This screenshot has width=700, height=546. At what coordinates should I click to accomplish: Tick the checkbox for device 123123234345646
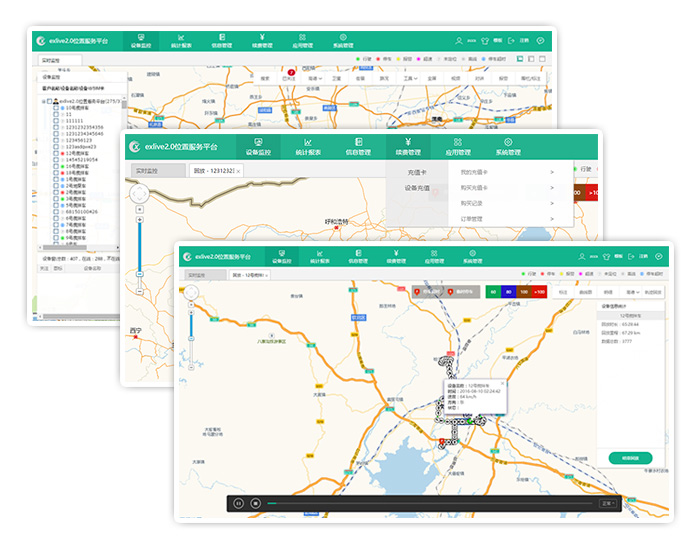click(54, 133)
